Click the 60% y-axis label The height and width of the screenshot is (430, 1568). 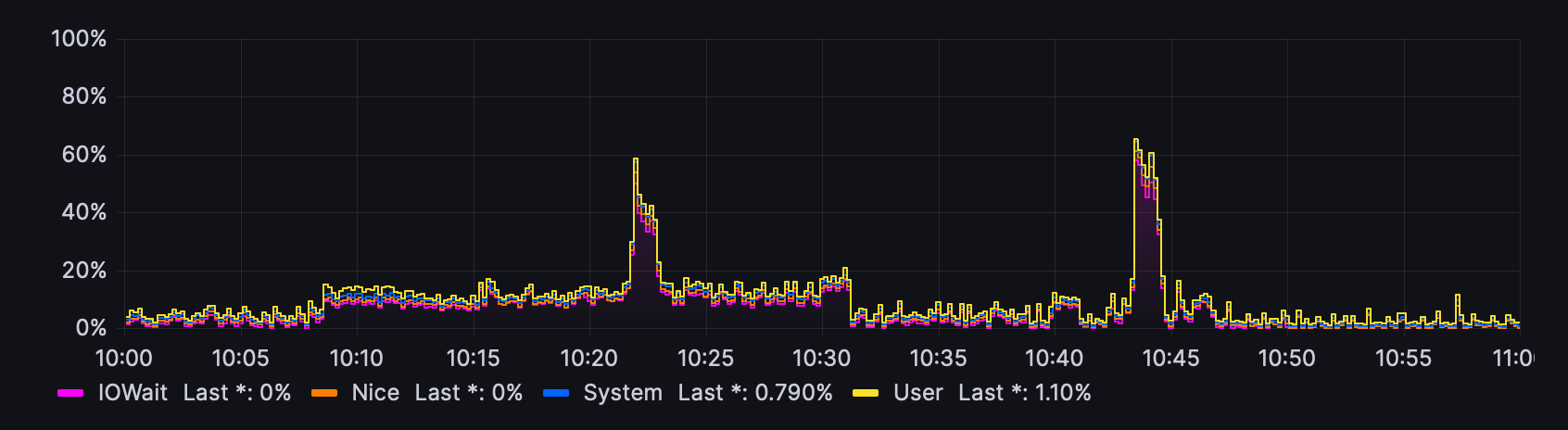(84, 155)
